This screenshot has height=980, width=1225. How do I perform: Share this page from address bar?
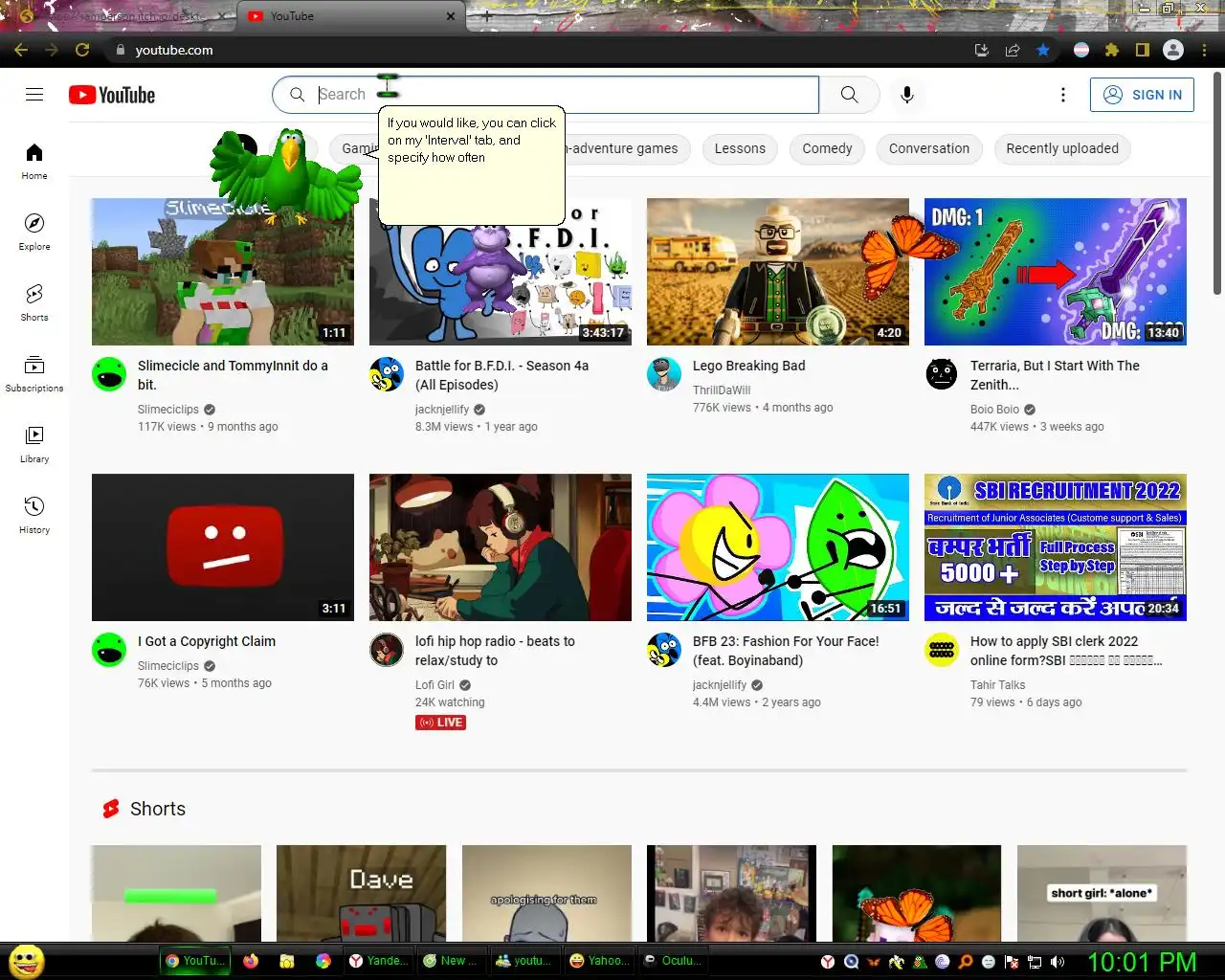[1013, 50]
